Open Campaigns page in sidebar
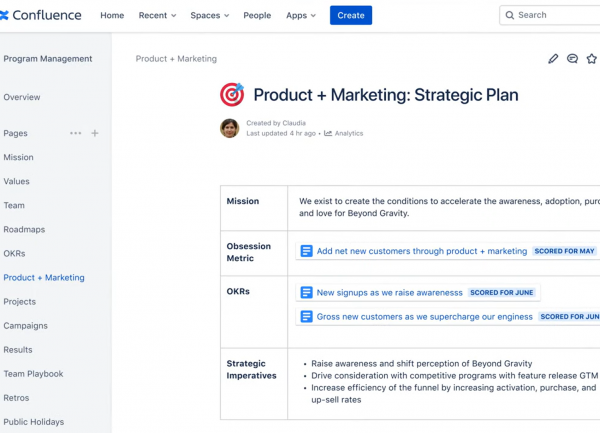Screen dimensions: 600x433 (x=26, y=326)
